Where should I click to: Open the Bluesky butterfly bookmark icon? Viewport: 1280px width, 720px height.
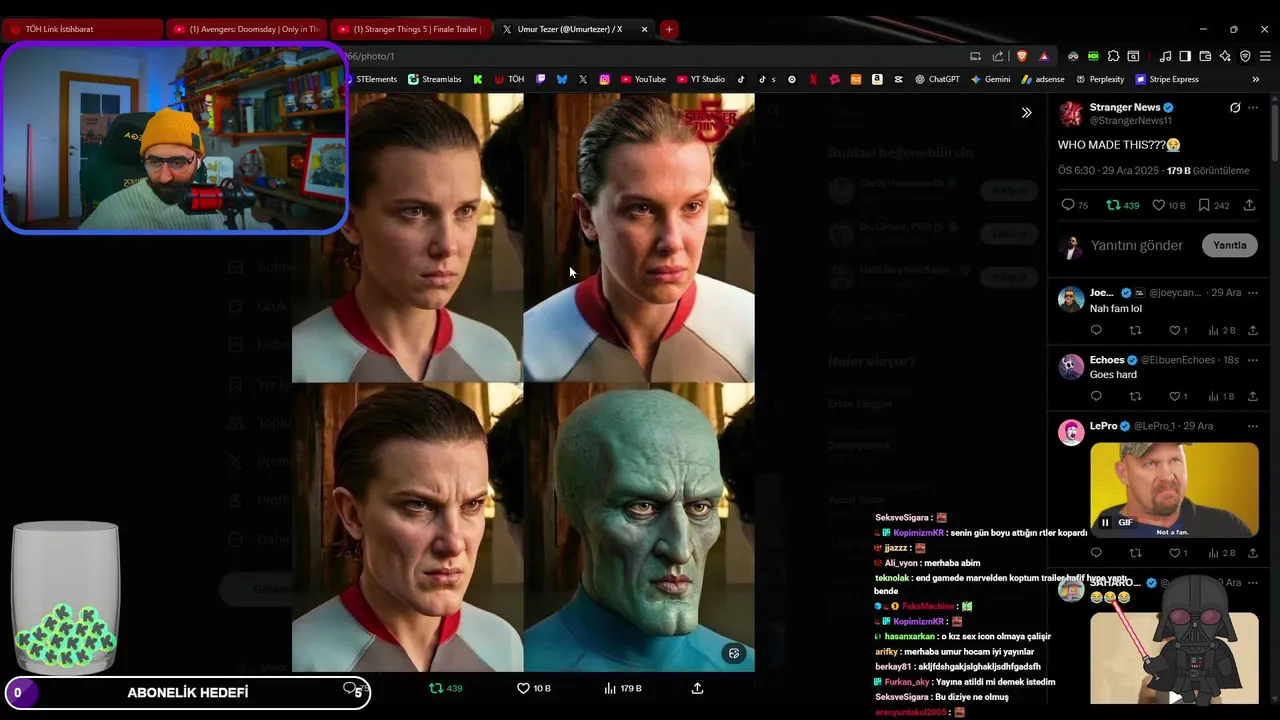[x=562, y=79]
